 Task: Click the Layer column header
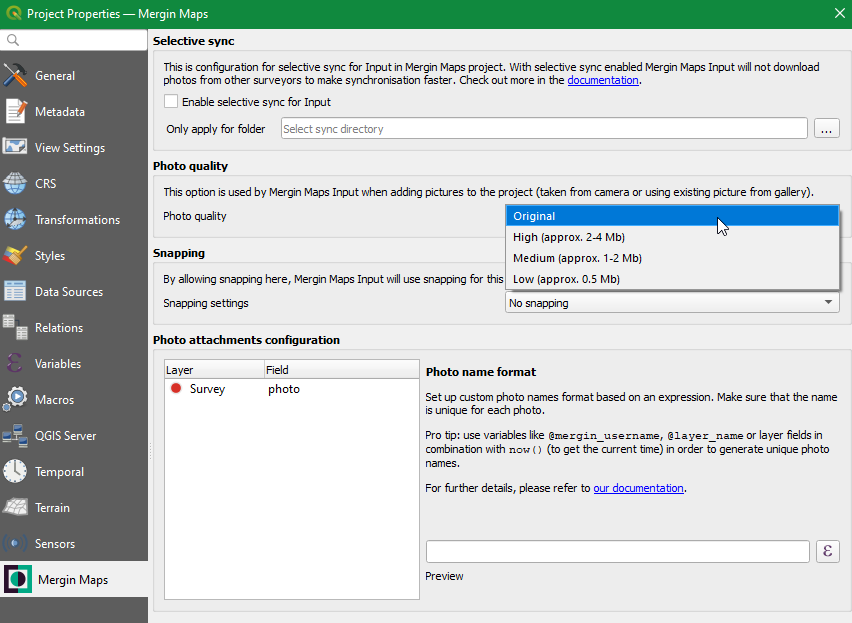(215, 370)
